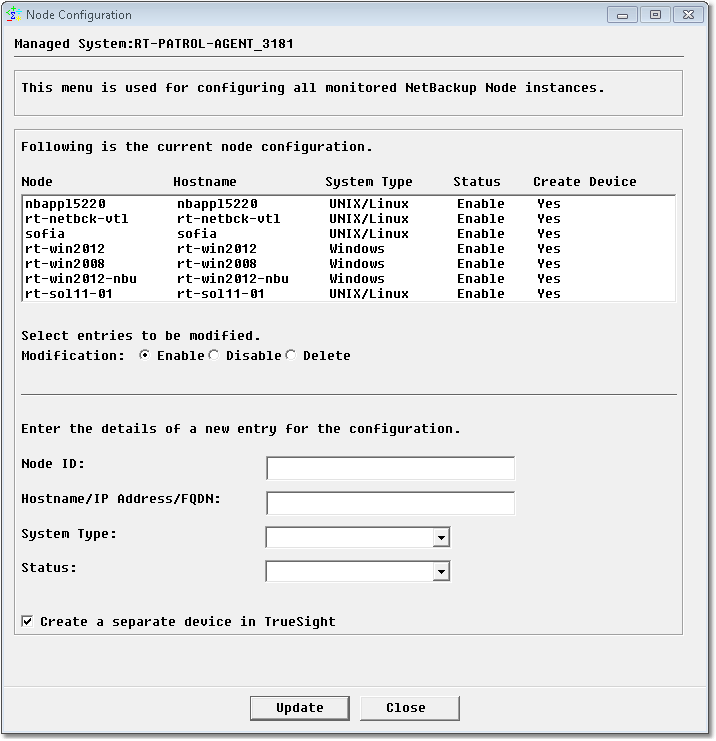Focus the Hostname/IP Address/FQDN field
This screenshot has width=716, height=741.
(390, 503)
